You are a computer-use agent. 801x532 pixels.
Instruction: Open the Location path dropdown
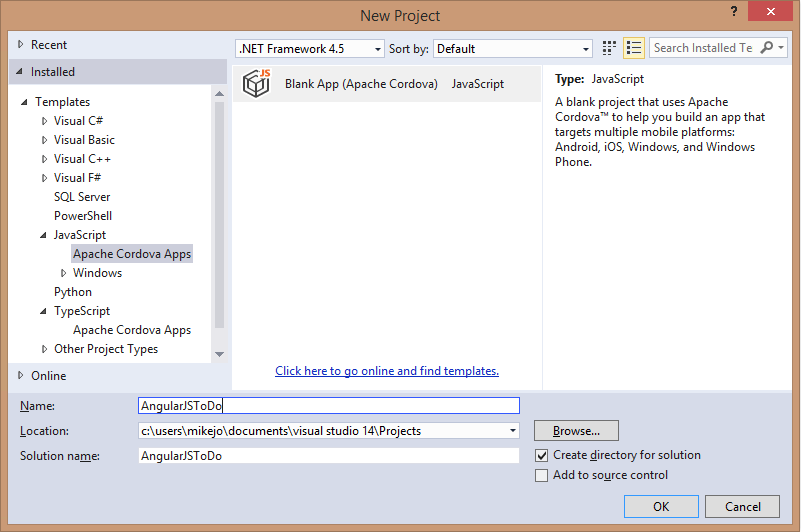pyautogui.click(x=513, y=431)
